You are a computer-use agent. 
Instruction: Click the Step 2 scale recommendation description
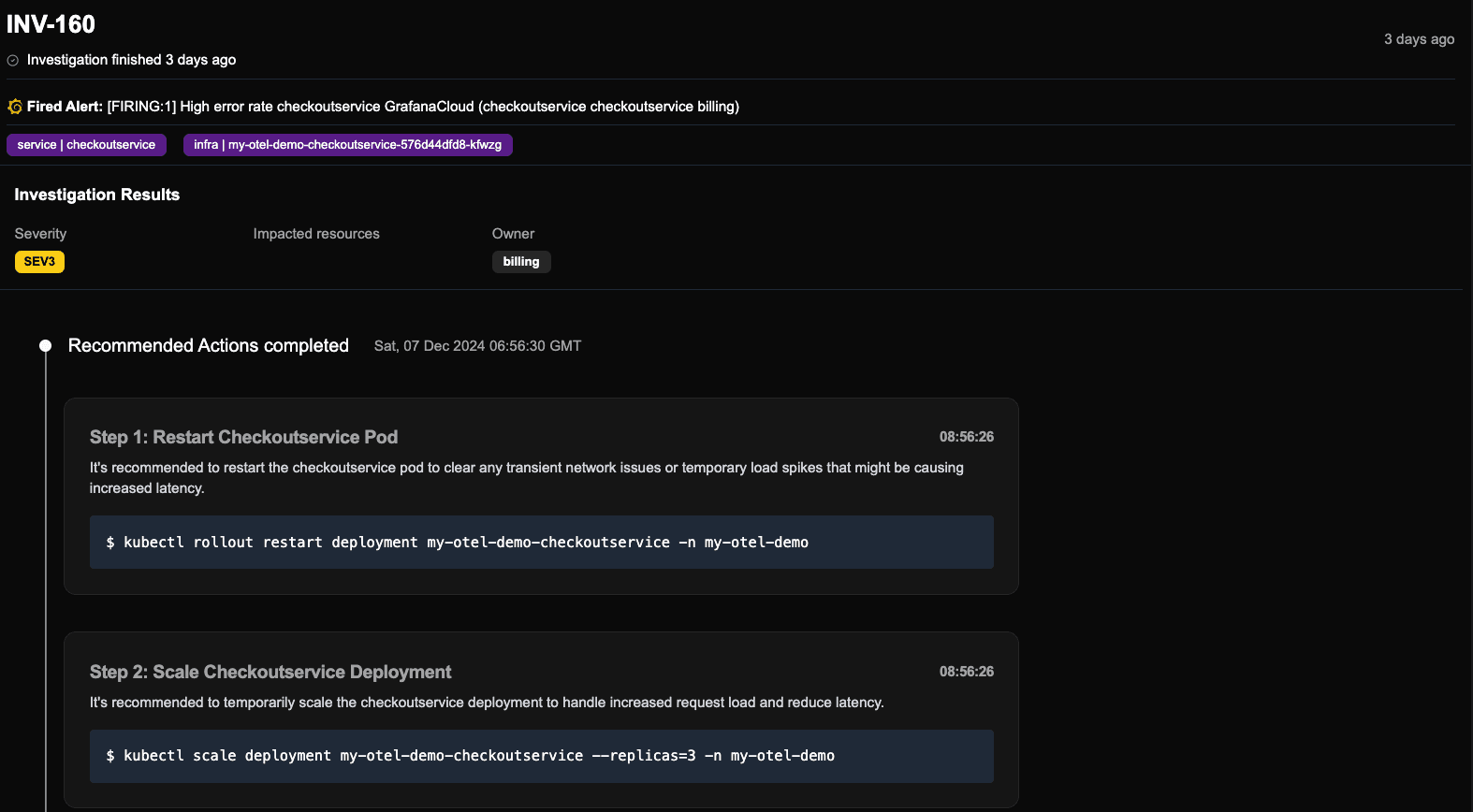click(487, 703)
